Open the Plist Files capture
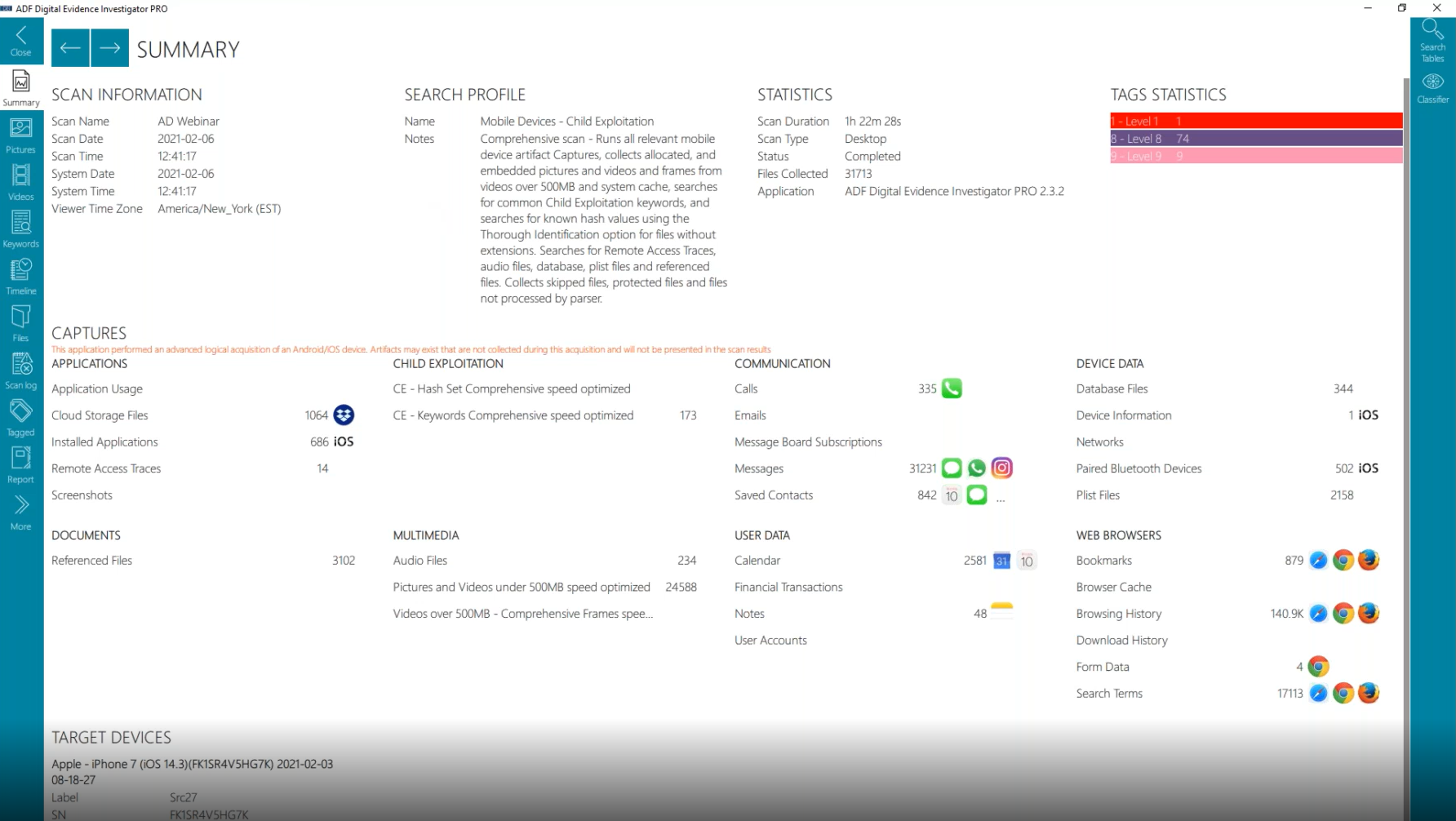The image size is (1456, 821). tap(1098, 495)
